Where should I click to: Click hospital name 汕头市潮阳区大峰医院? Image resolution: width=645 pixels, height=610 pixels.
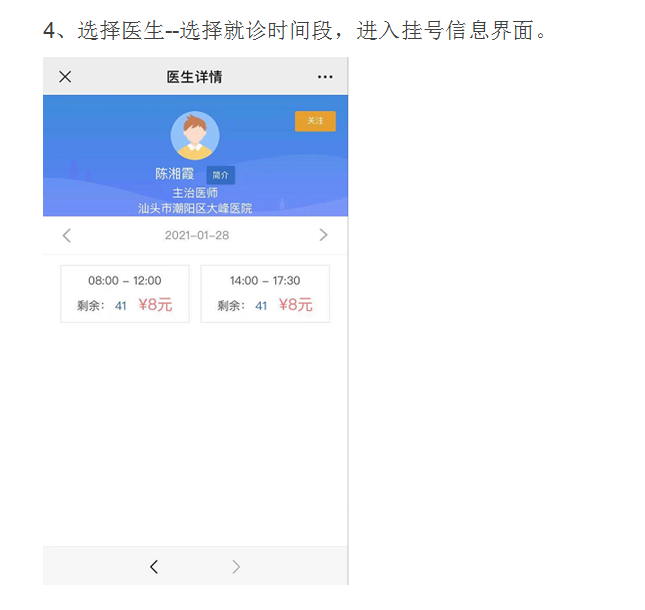(x=195, y=209)
